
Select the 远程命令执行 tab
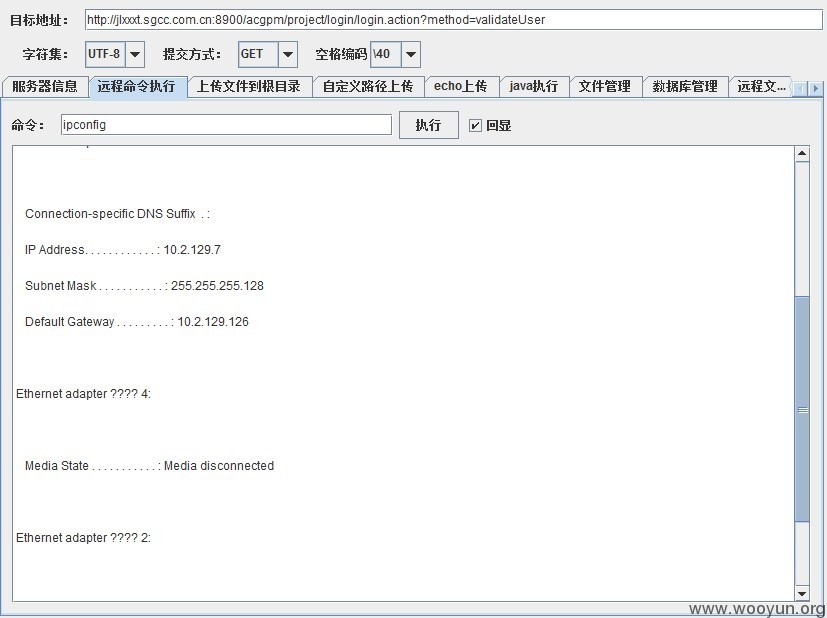[x=137, y=86]
